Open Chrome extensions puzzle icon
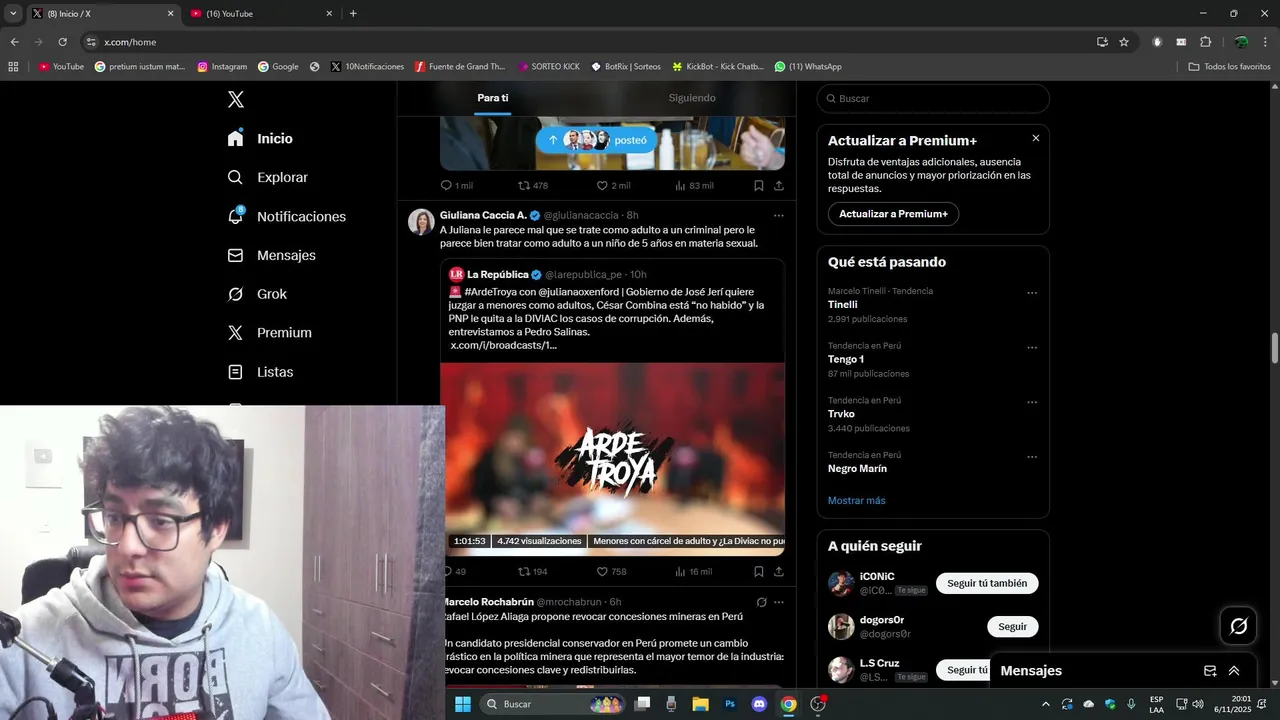Viewport: 1280px width, 720px height. pyautogui.click(x=1205, y=42)
